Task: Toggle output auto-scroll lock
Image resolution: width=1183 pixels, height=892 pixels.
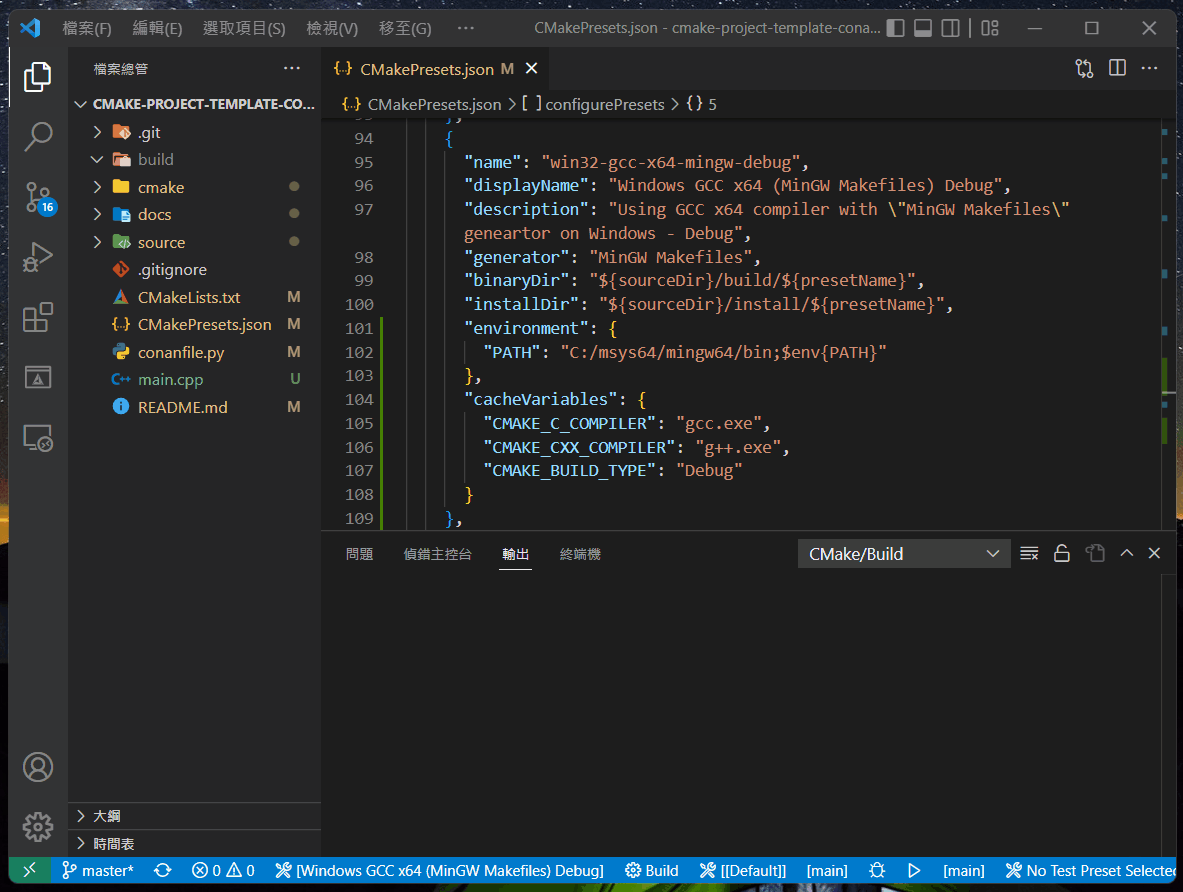Action: click(1062, 552)
